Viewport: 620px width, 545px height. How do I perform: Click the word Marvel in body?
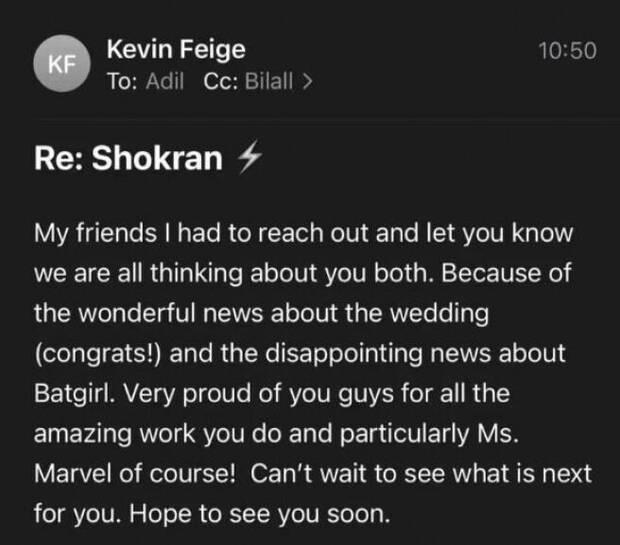coord(74,473)
